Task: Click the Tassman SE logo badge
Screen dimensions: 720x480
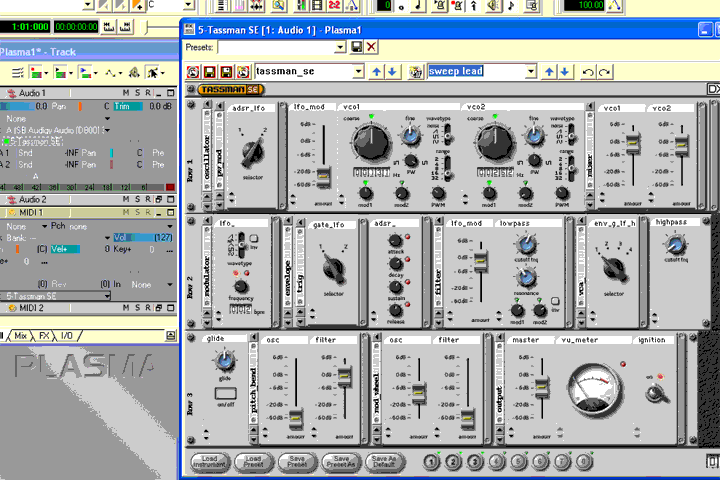Action: click(231, 90)
